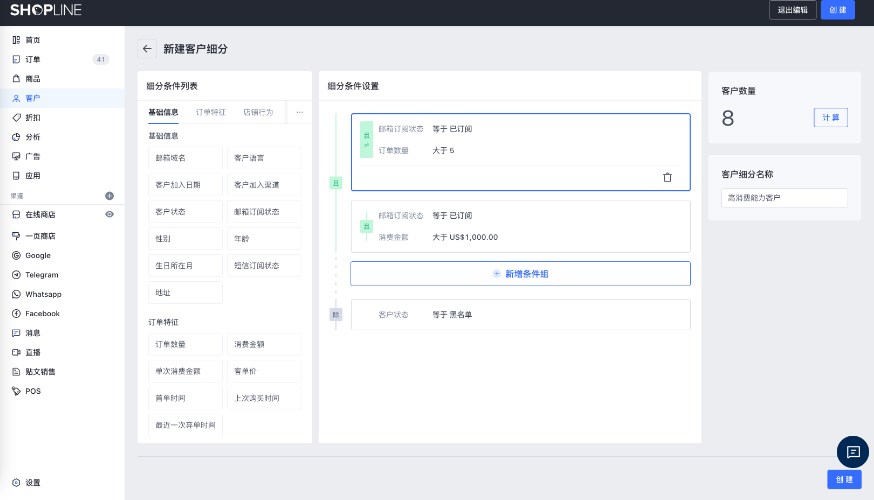Edit customer segment name field

784,198
